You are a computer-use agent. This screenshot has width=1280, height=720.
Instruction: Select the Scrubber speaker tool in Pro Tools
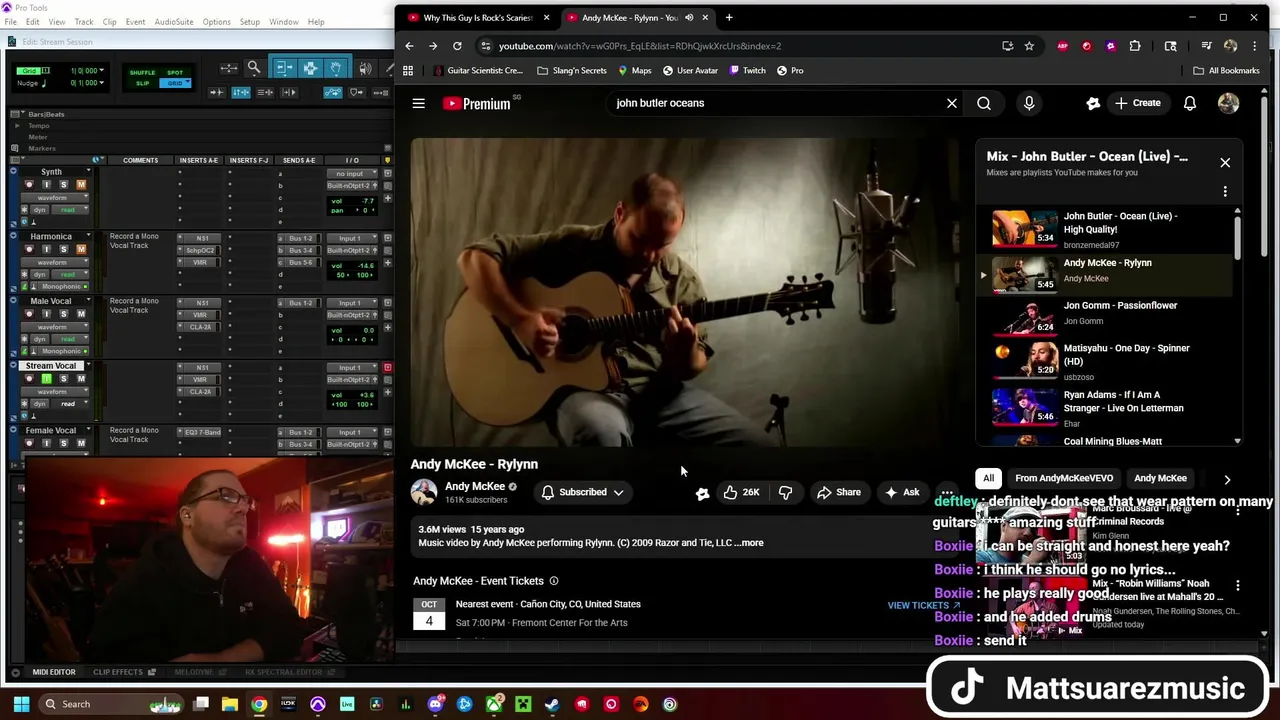click(x=365, y=68)
